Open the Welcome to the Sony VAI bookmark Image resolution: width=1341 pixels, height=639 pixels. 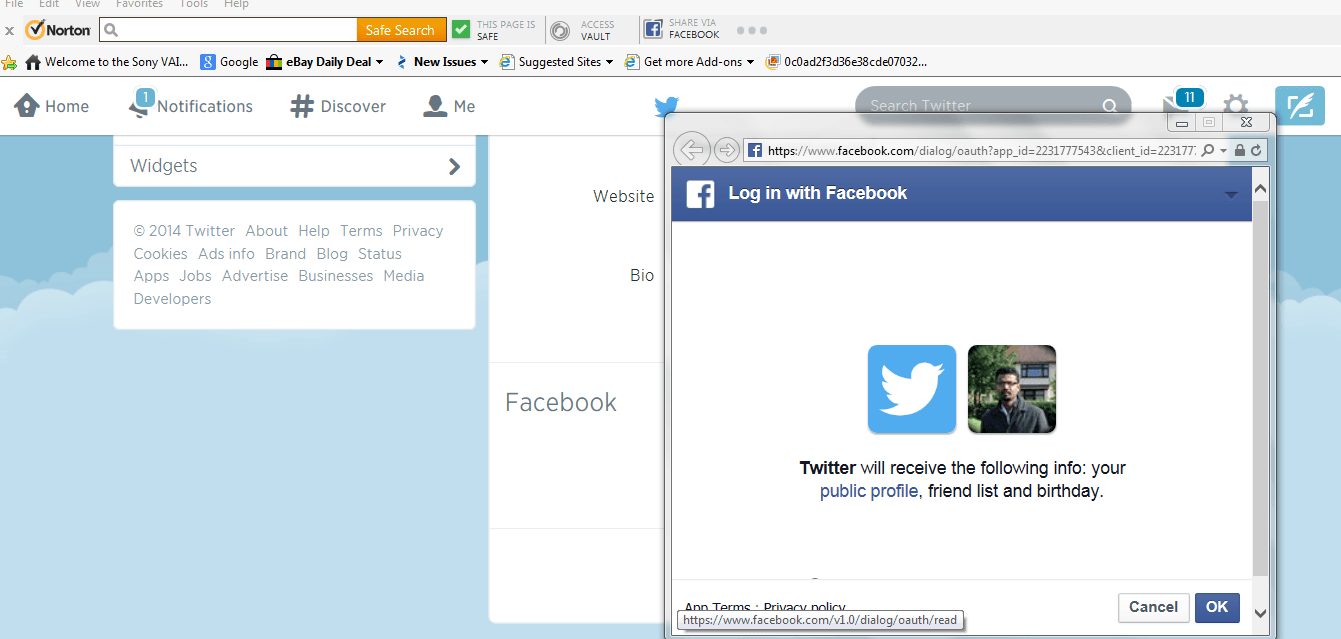[x=107, y=62]
